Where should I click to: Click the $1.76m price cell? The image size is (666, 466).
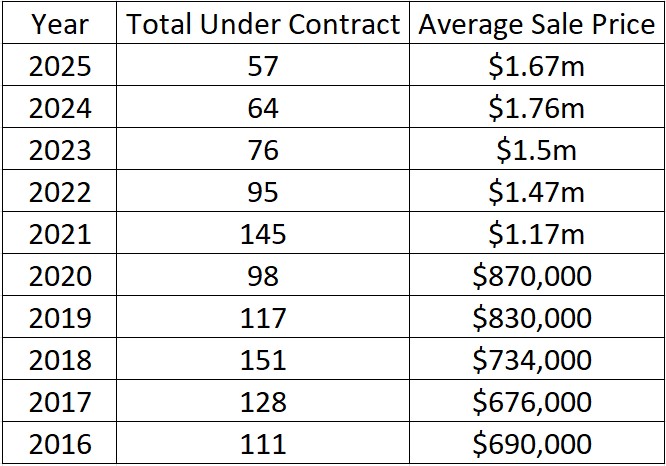point(536,108)
